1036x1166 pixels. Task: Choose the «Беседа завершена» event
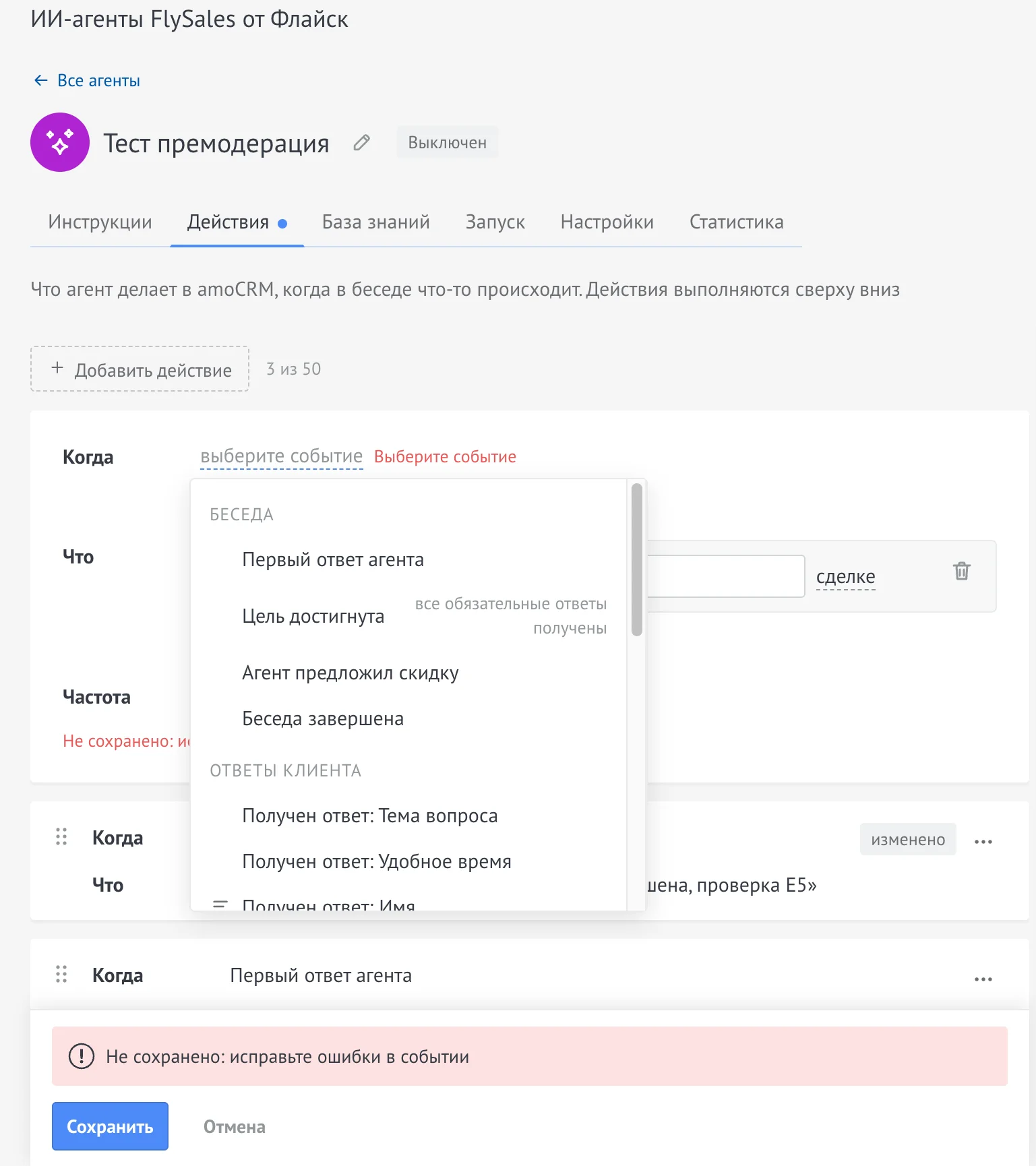pyautogui.click(x=408, y=718)
